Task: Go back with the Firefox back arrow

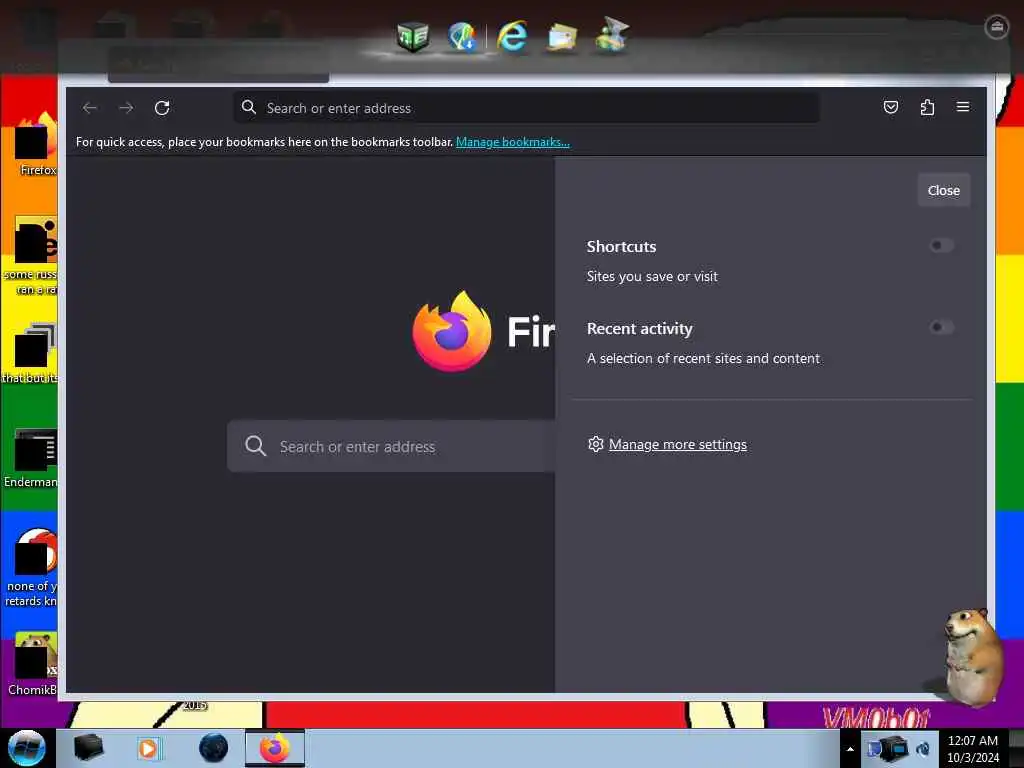Action: point(90,108)
